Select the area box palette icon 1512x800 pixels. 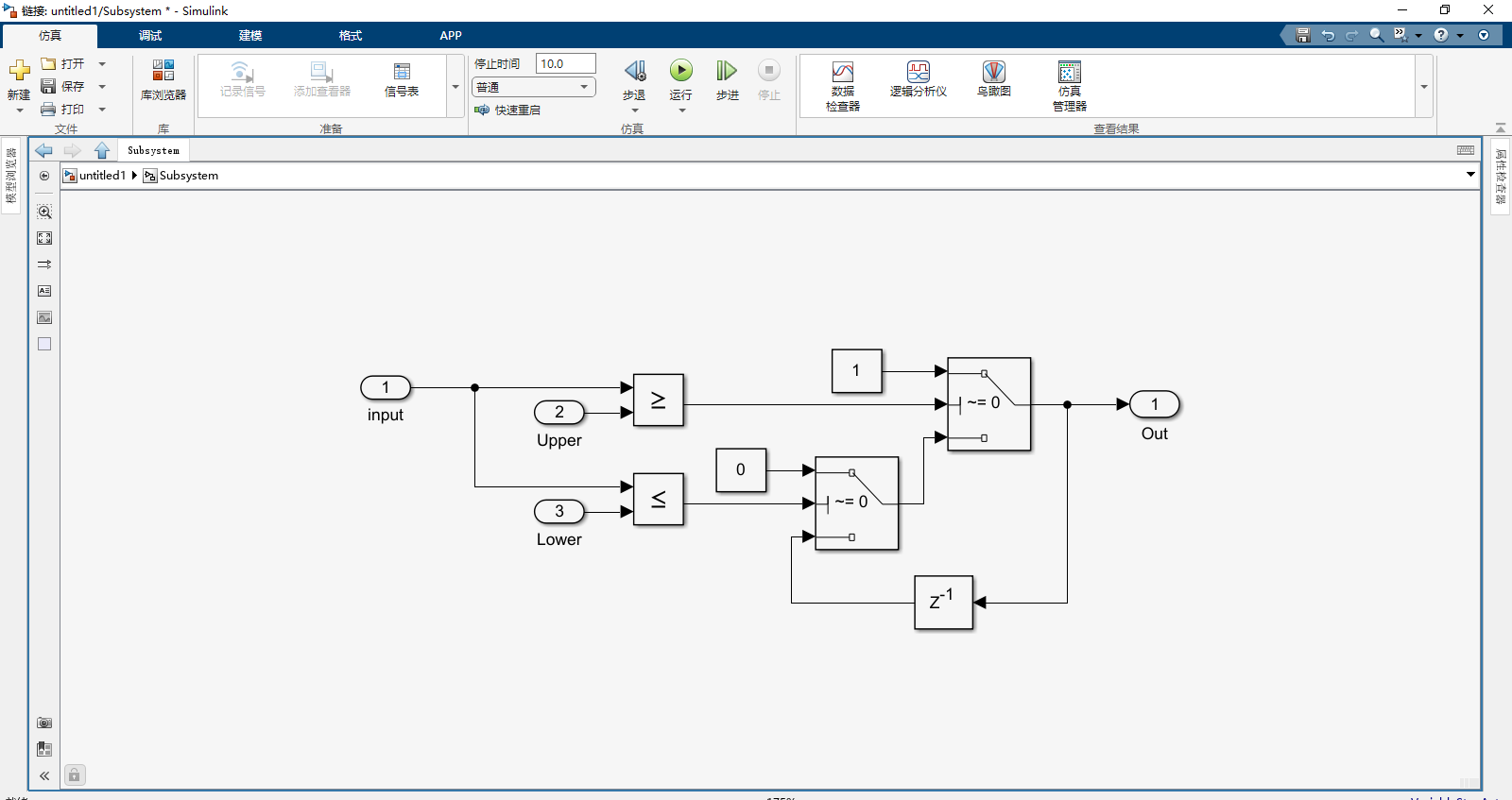(x=44, y=344)
